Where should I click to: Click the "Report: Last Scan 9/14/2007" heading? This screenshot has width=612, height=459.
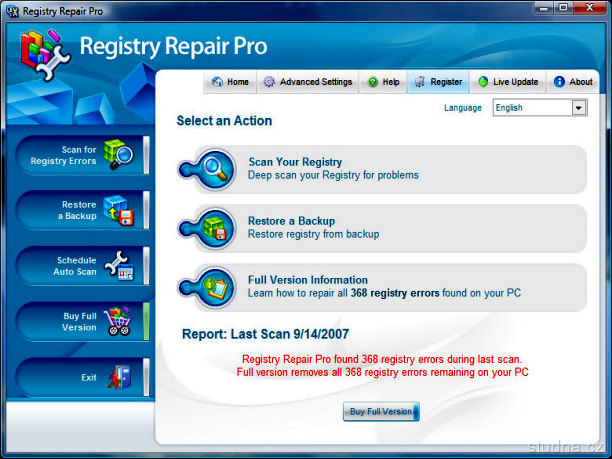(x=265, y=334)
